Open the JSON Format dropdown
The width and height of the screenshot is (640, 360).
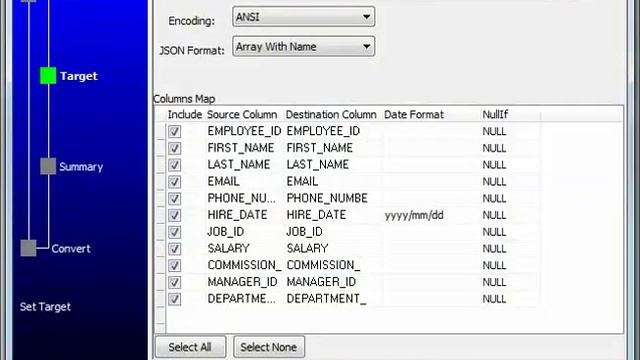click(x=303, y=47)
